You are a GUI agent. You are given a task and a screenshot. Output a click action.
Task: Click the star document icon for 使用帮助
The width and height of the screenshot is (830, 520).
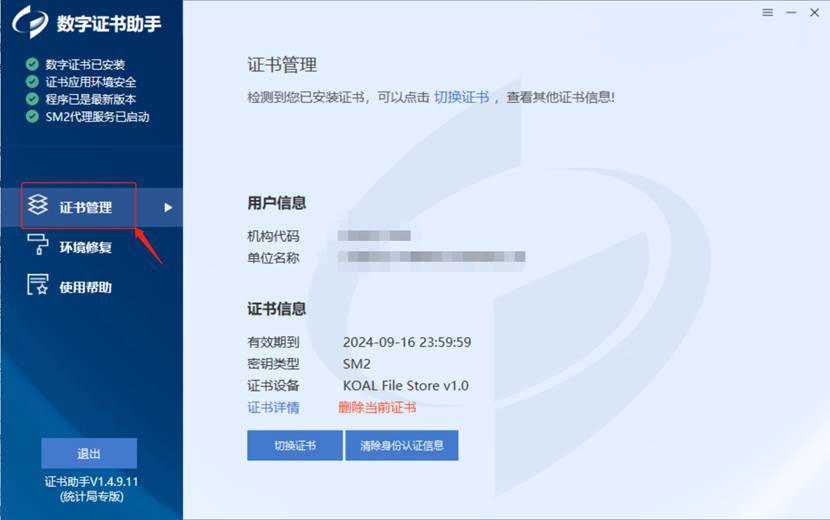[x=38, y=284]
